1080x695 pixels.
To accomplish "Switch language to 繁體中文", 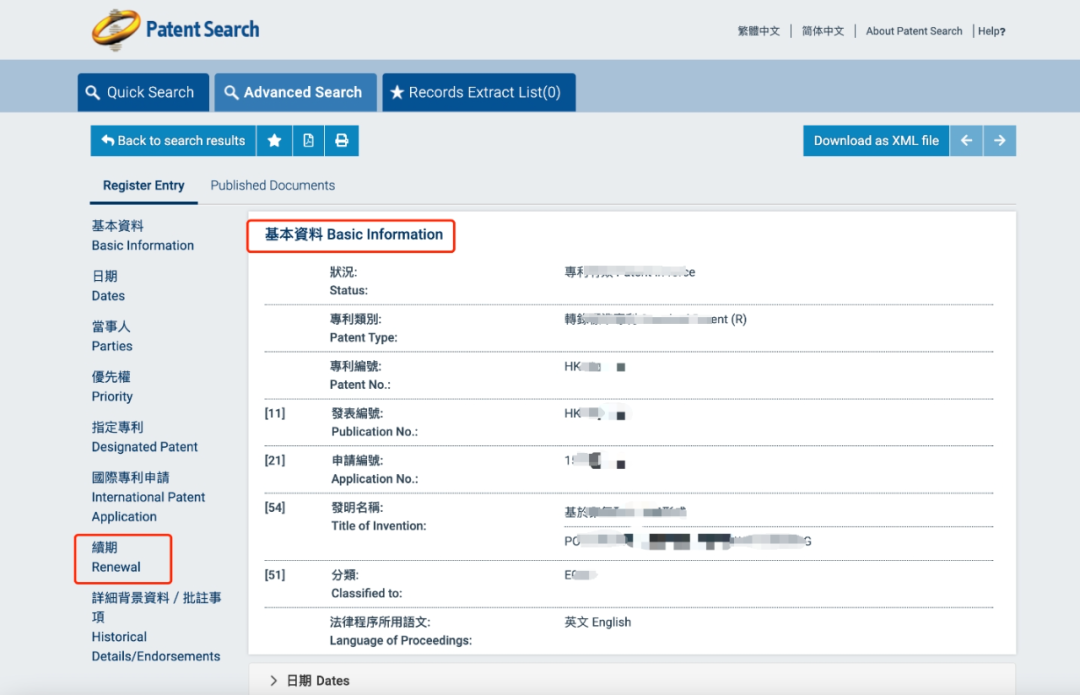I will coord(758,31).
